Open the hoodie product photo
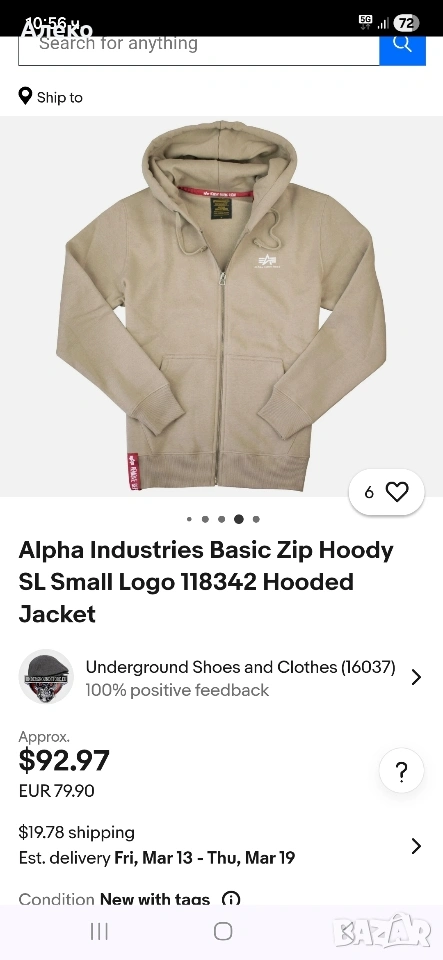Image resolution: width=443 pixels, height=960 pixels. [222, 306]
